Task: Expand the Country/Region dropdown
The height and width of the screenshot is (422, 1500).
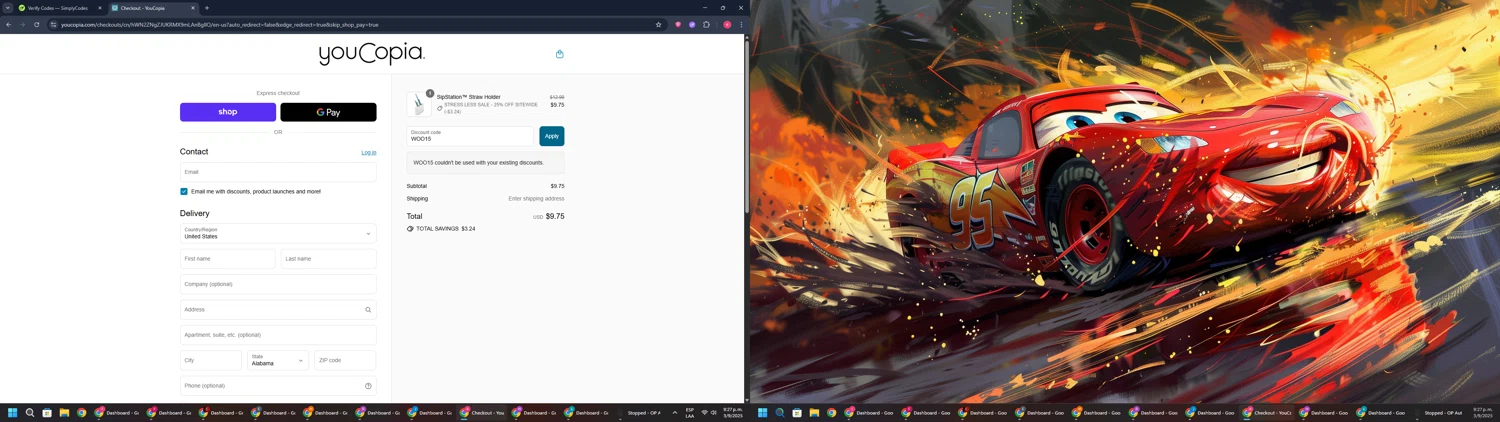Action: click(x=278, y=233)
